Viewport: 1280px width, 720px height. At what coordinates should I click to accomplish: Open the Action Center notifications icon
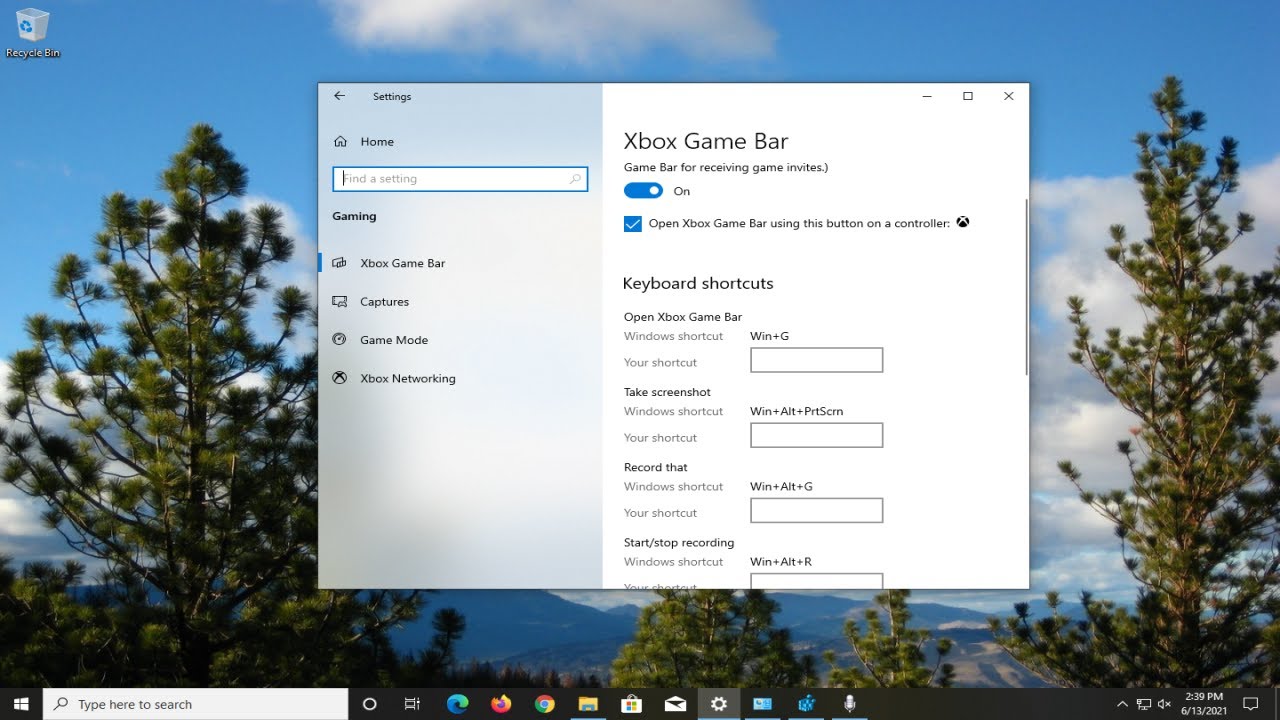click(1250, 704)
